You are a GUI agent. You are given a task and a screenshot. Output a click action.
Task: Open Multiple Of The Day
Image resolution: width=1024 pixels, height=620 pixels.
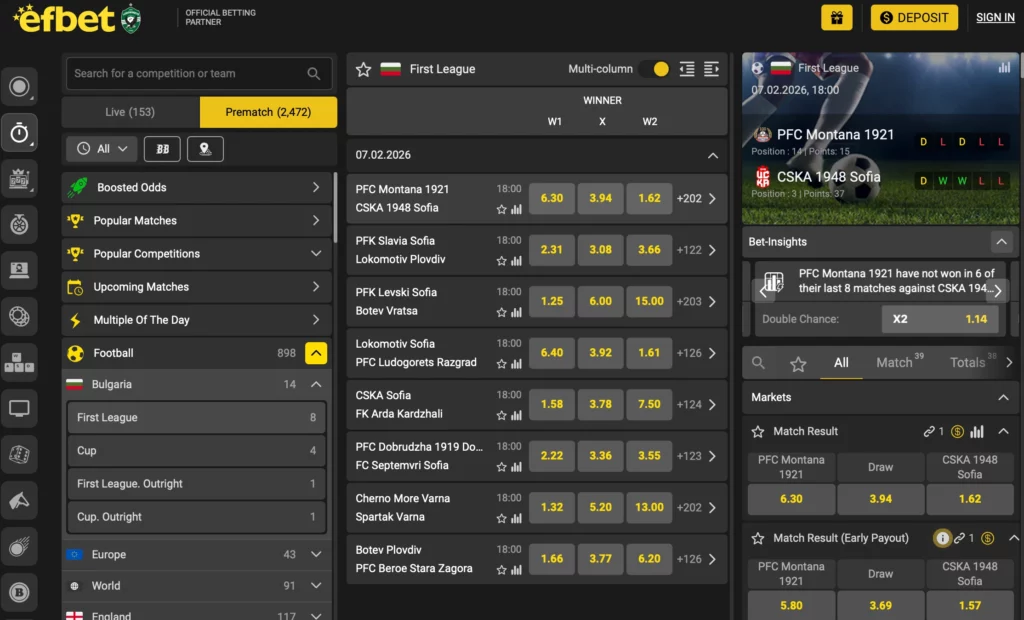[196, 320]
